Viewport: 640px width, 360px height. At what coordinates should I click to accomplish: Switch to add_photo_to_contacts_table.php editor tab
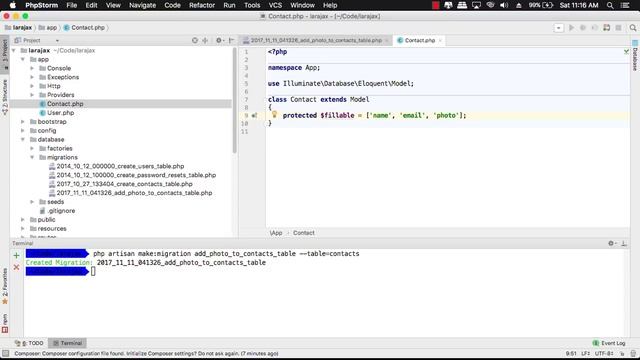click(x=316, y=40)
